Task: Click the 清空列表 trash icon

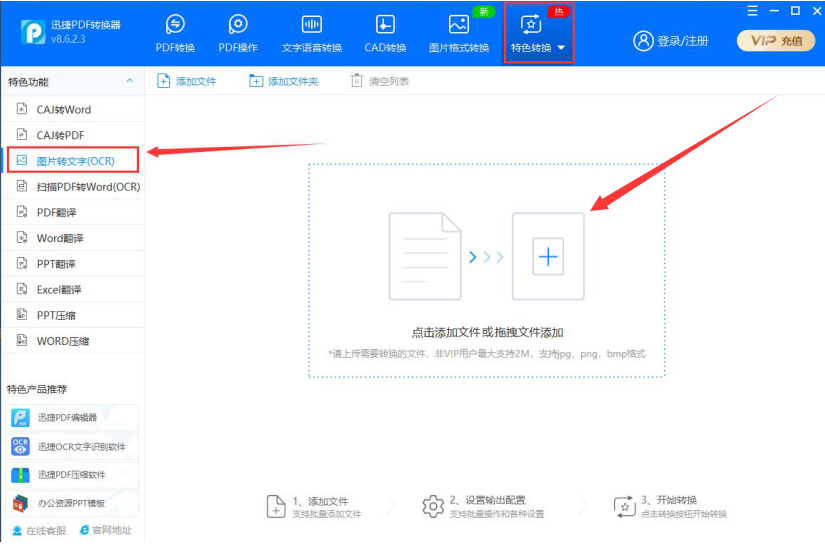Action: point(357,80)
